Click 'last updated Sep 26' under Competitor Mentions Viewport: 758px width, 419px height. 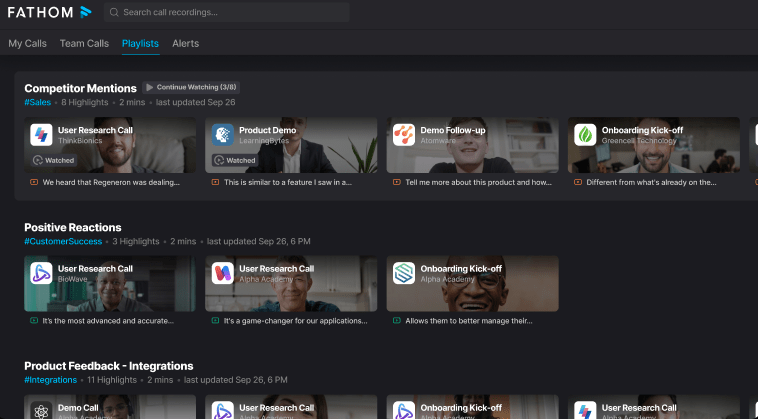(x=195, y=102)
